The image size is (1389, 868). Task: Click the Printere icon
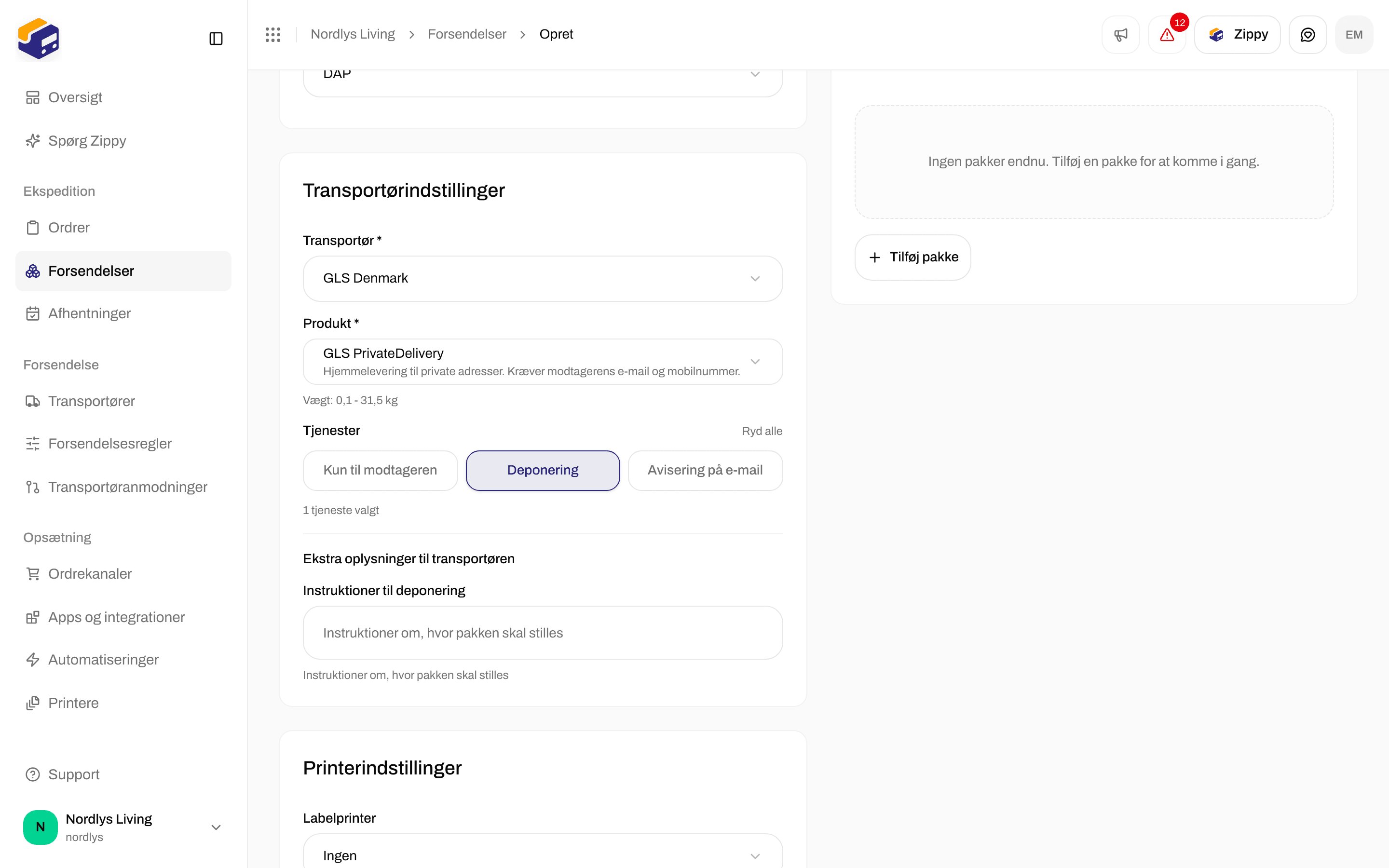[33, 703]
